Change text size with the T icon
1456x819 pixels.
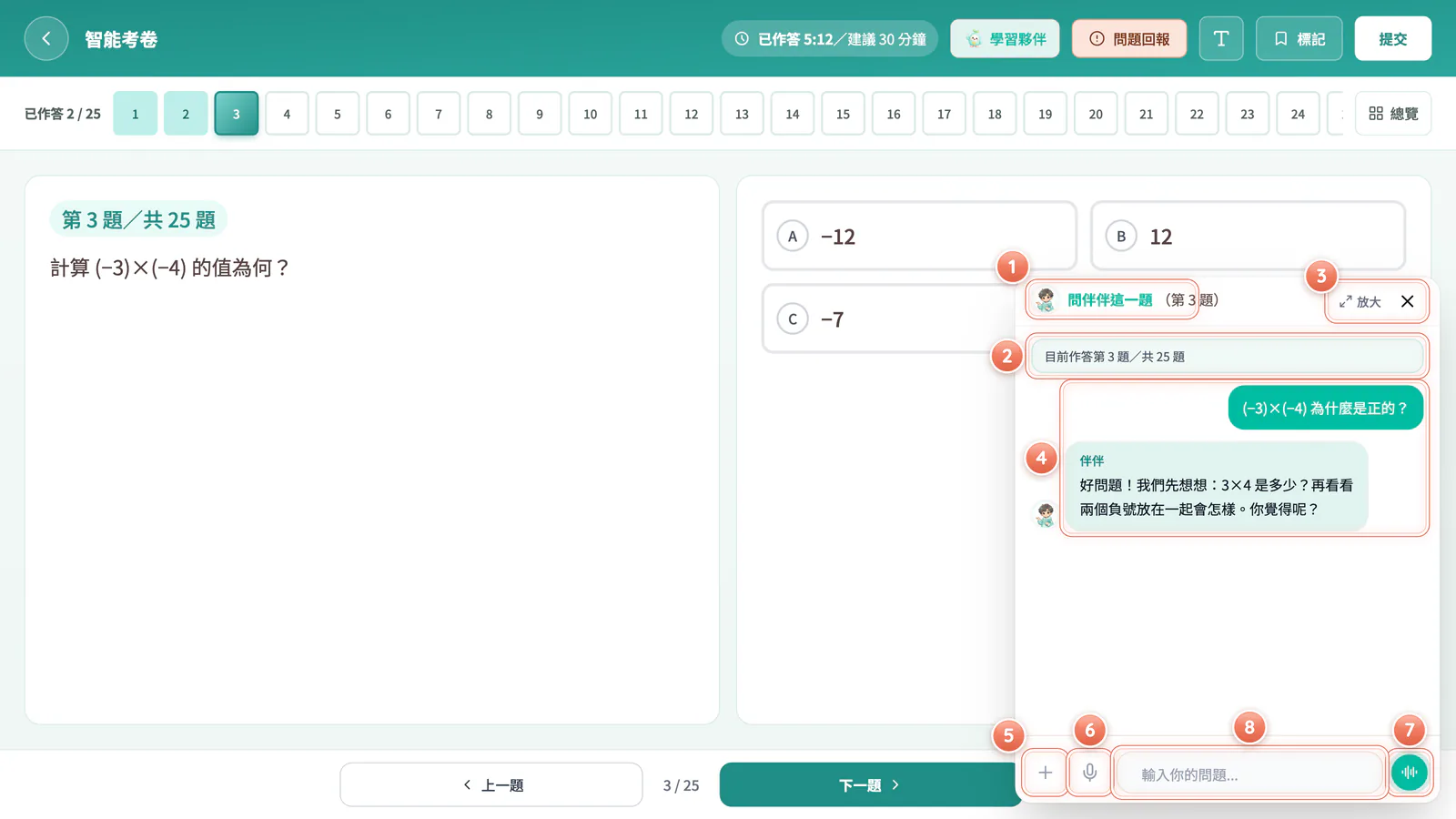(x=1221, y=39)
